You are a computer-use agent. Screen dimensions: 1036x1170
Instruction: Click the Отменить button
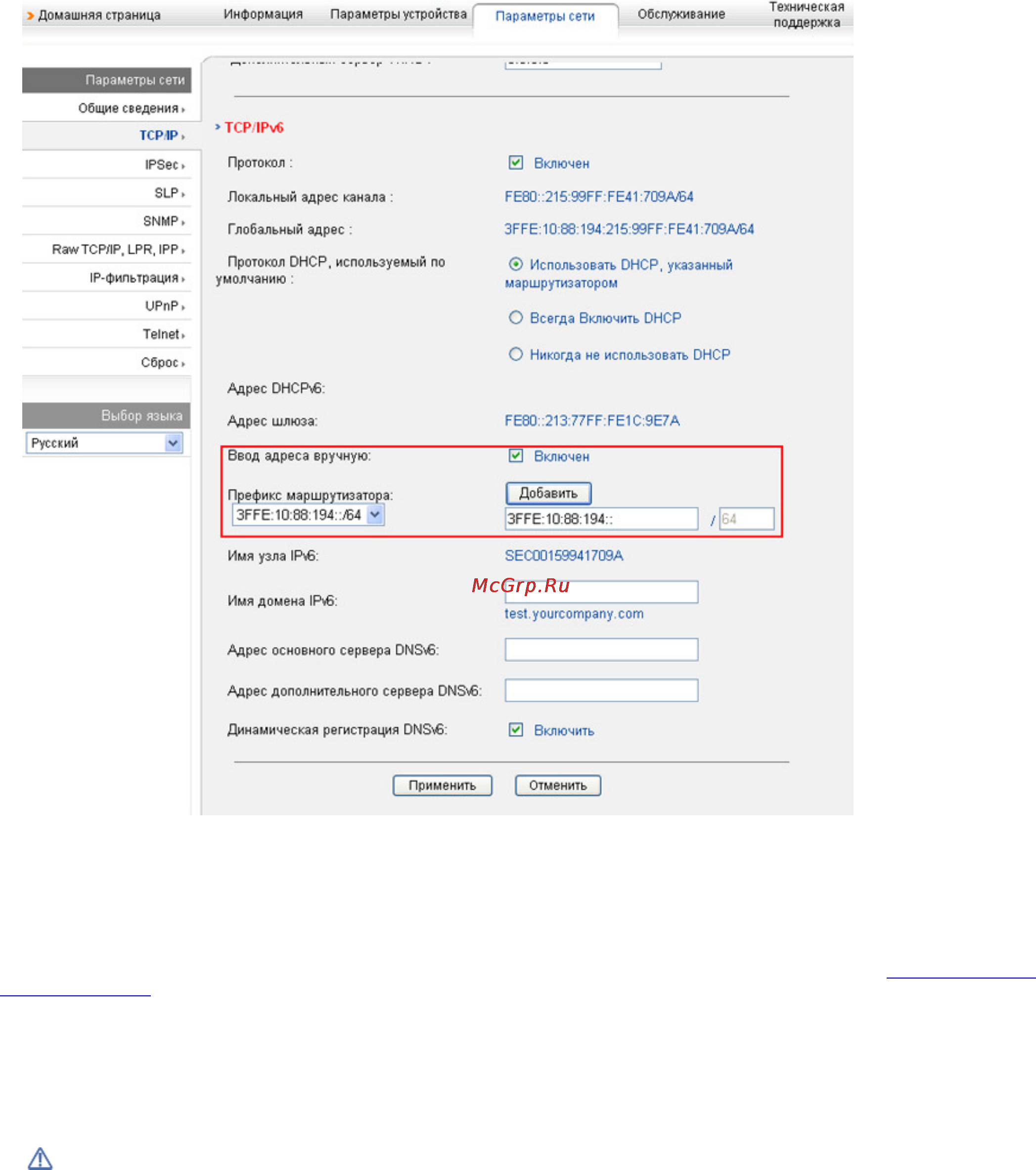(x=558, y=785)
